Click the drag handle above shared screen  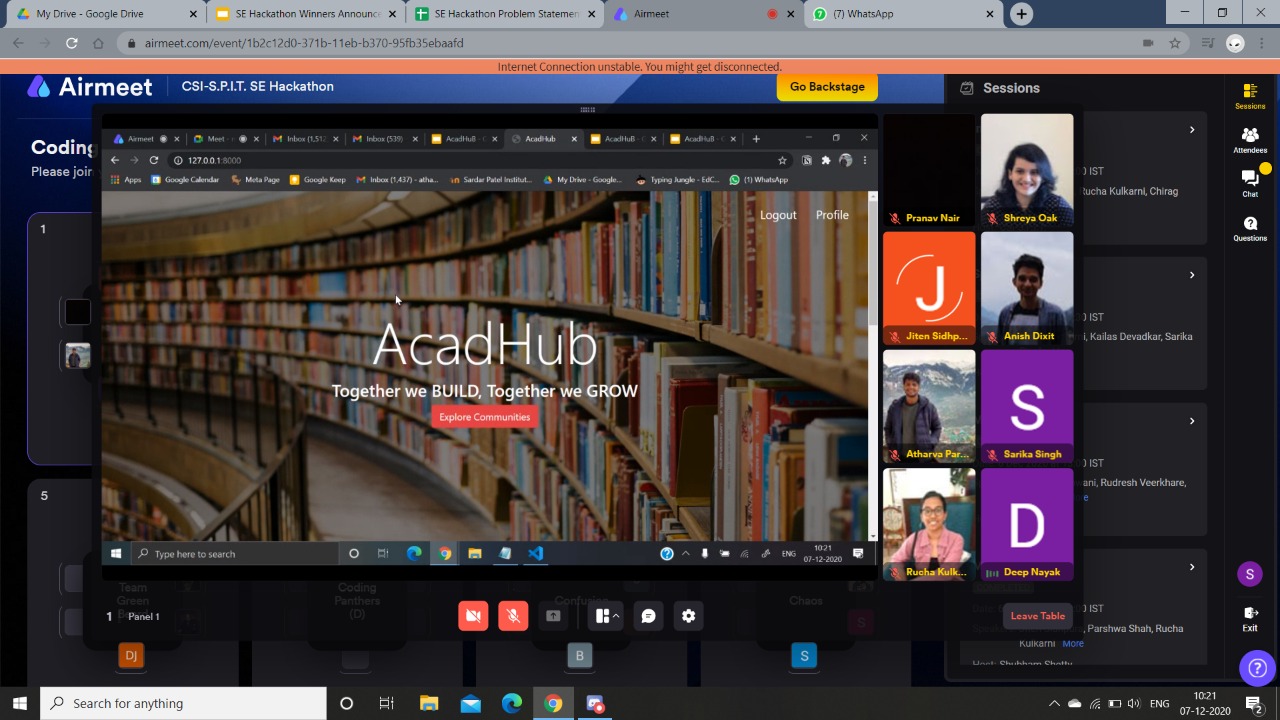pyautogui.click(x=587, y=110)
